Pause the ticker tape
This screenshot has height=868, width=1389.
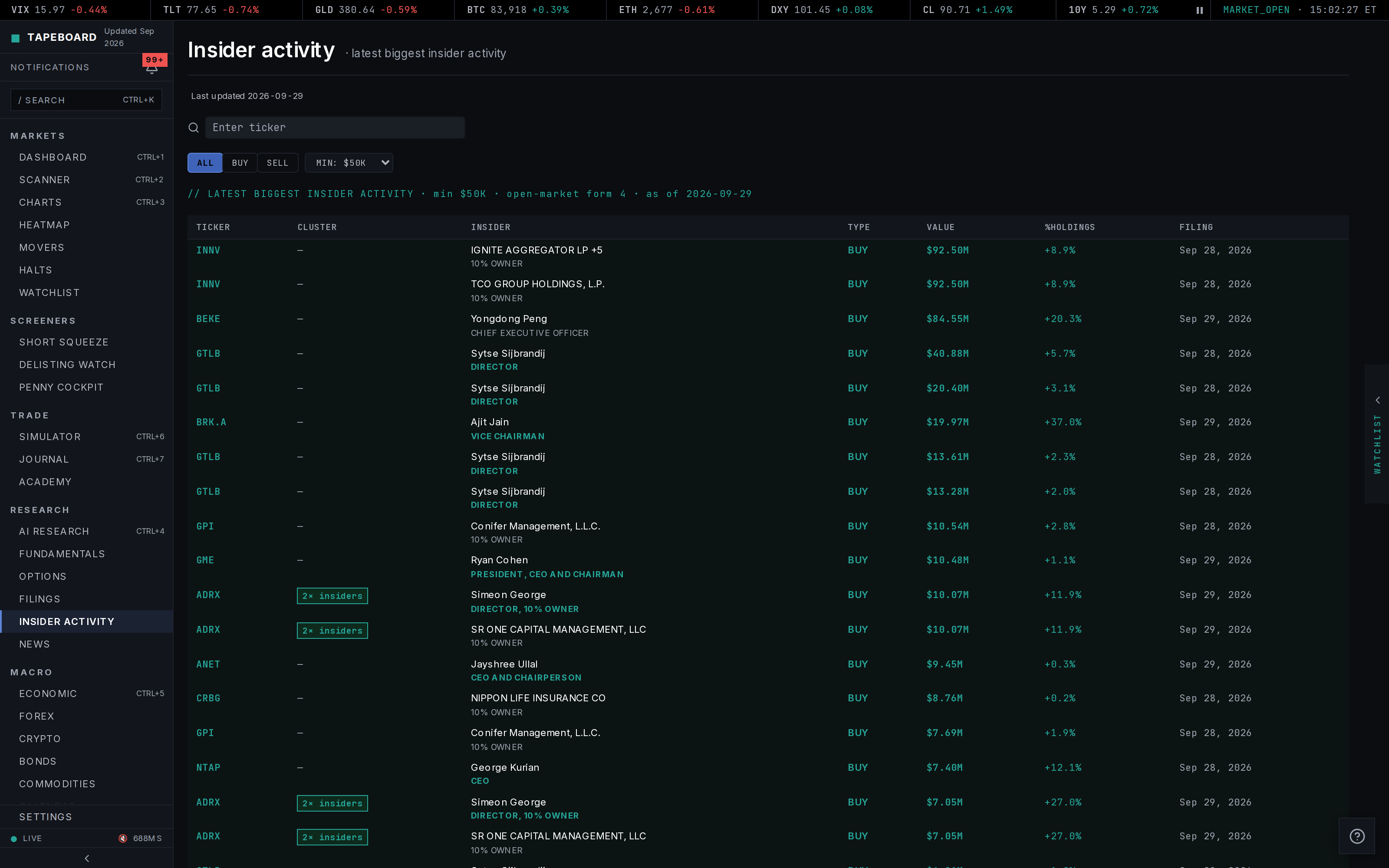click(1199, 10)
